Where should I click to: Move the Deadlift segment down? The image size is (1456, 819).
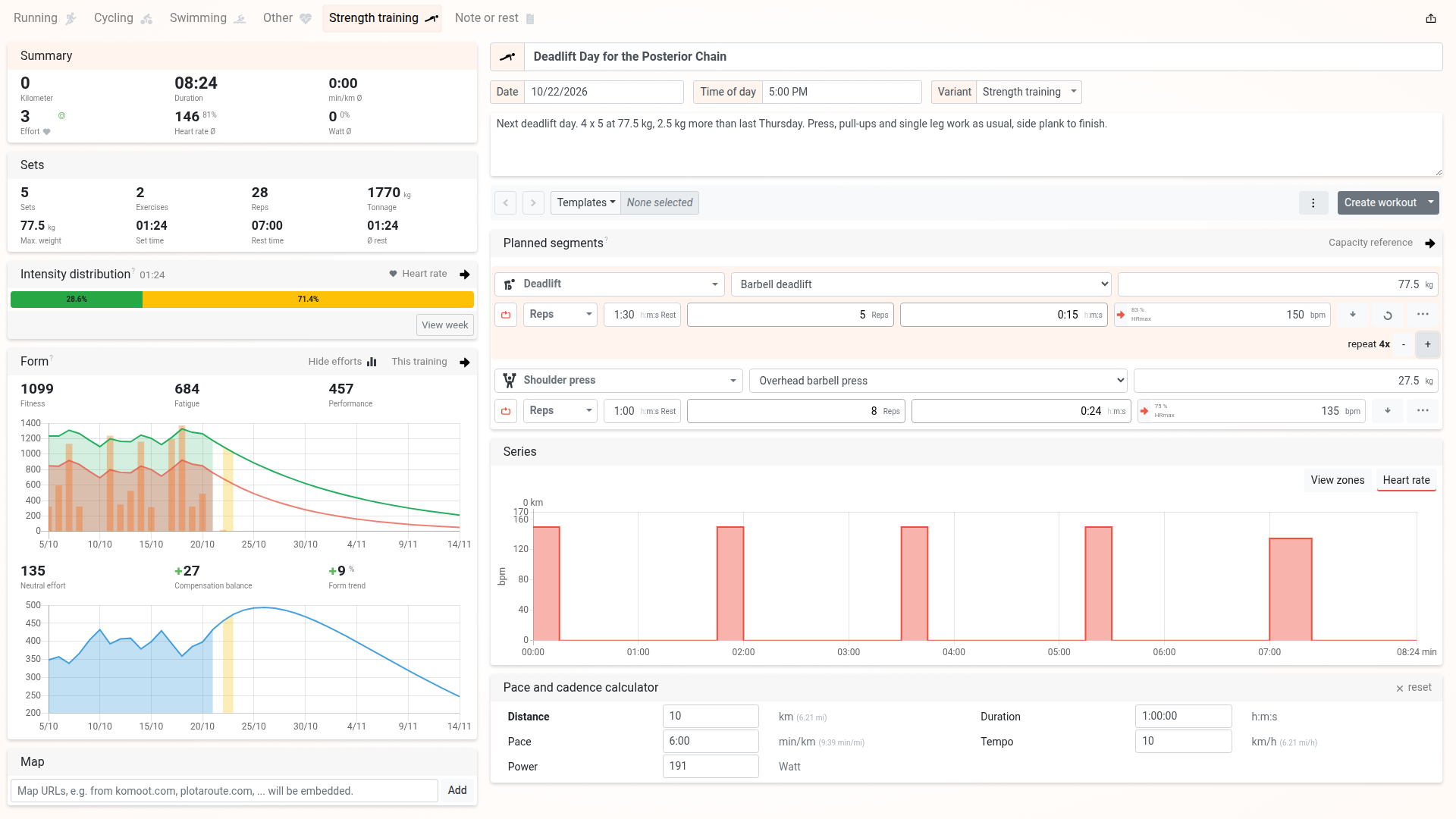pos(1353,315)
